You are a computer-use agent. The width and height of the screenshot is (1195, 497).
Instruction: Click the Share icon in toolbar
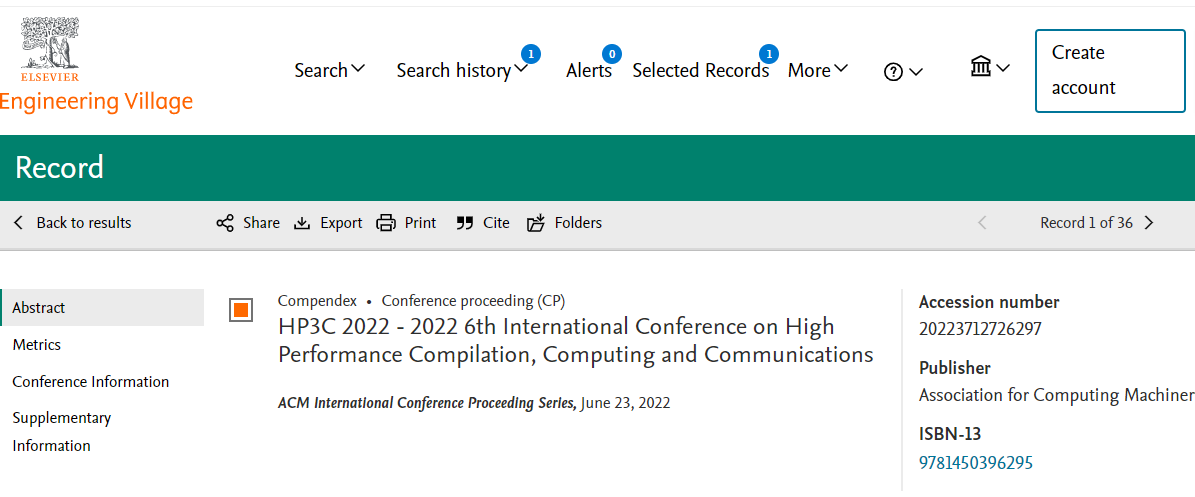[225, 223]
